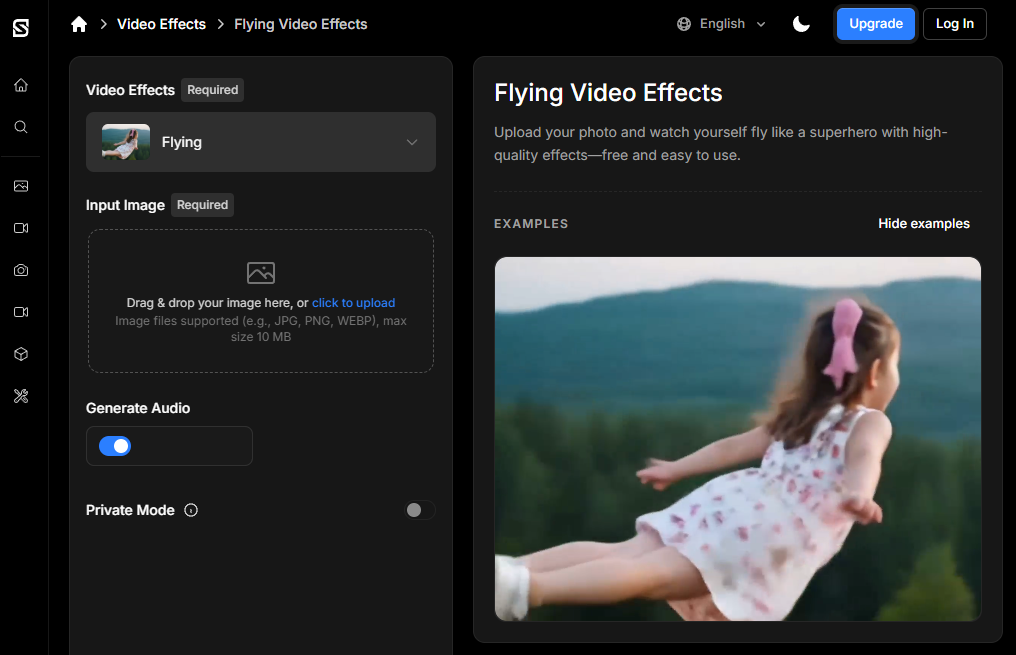
Task: Toggle the dark mode moon icon
Action: (801, 24)
